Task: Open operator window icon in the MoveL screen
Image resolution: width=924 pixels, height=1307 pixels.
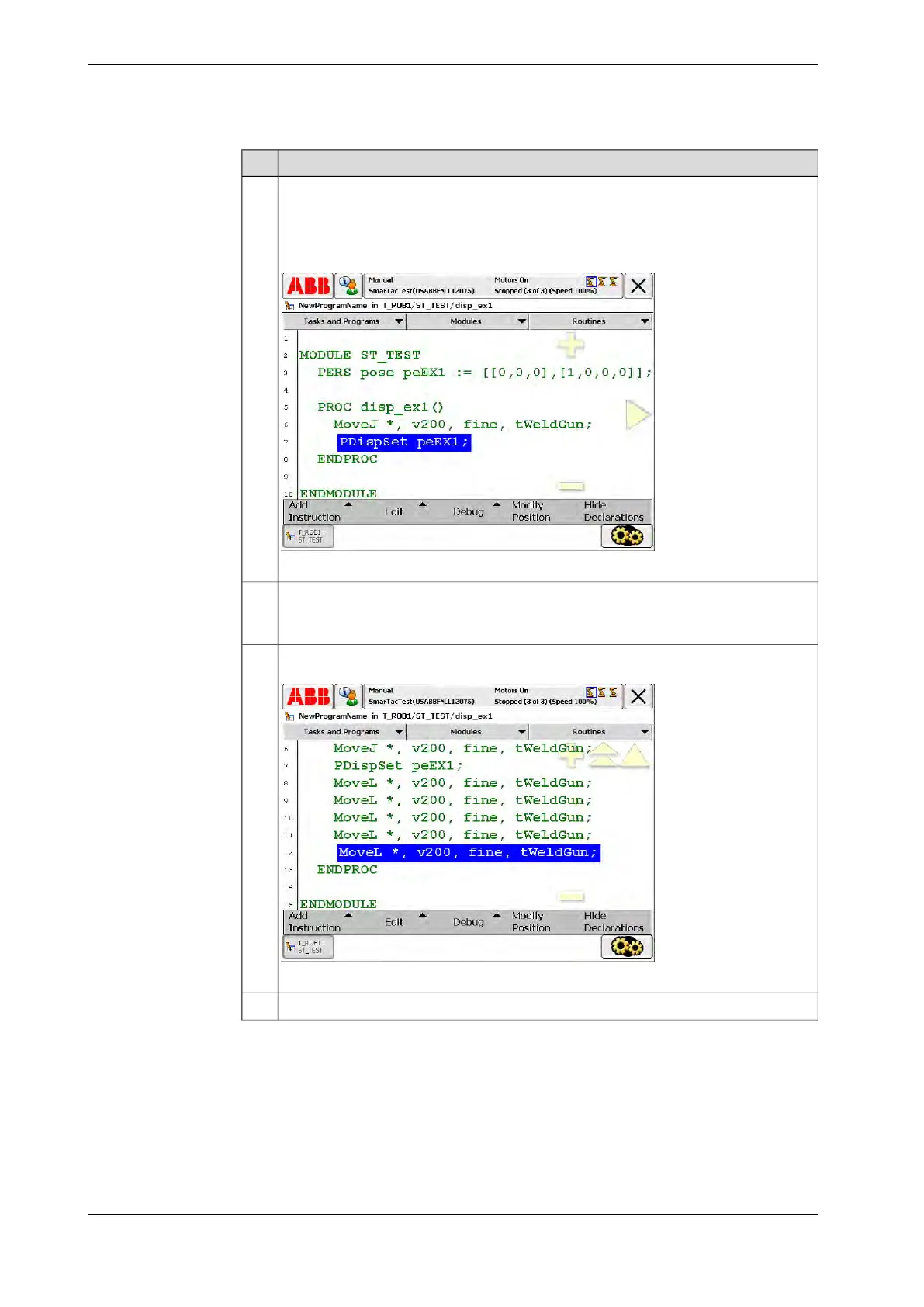Action: (349, 696)
